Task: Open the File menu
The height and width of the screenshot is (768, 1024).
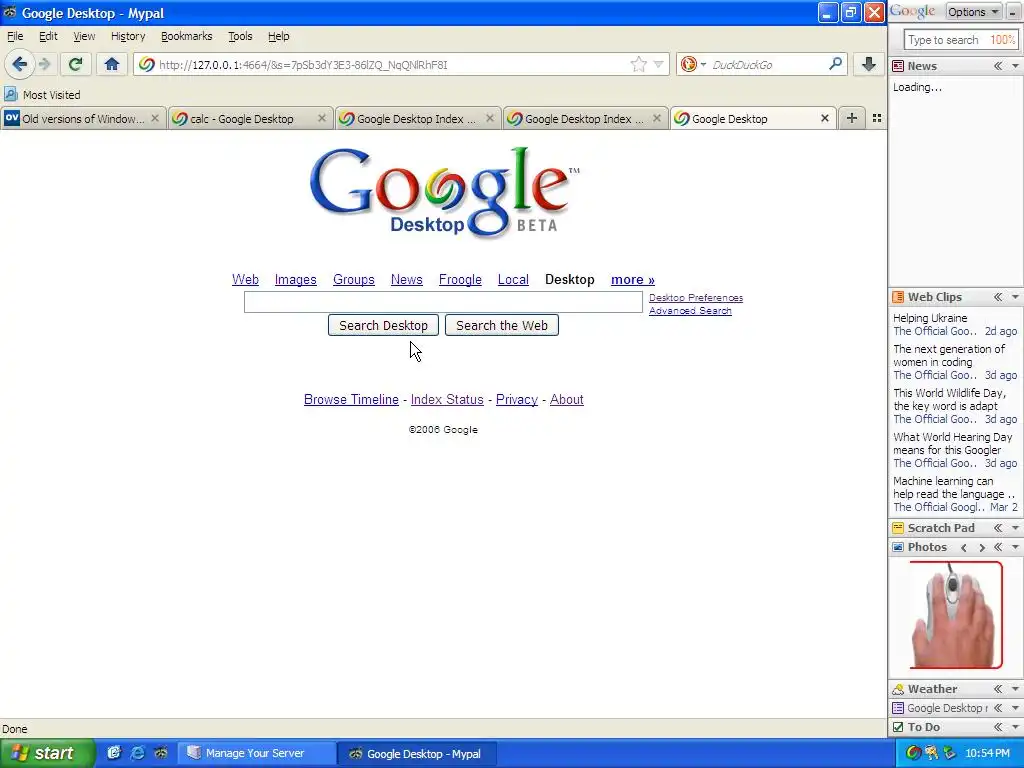Action: (15, 36)
